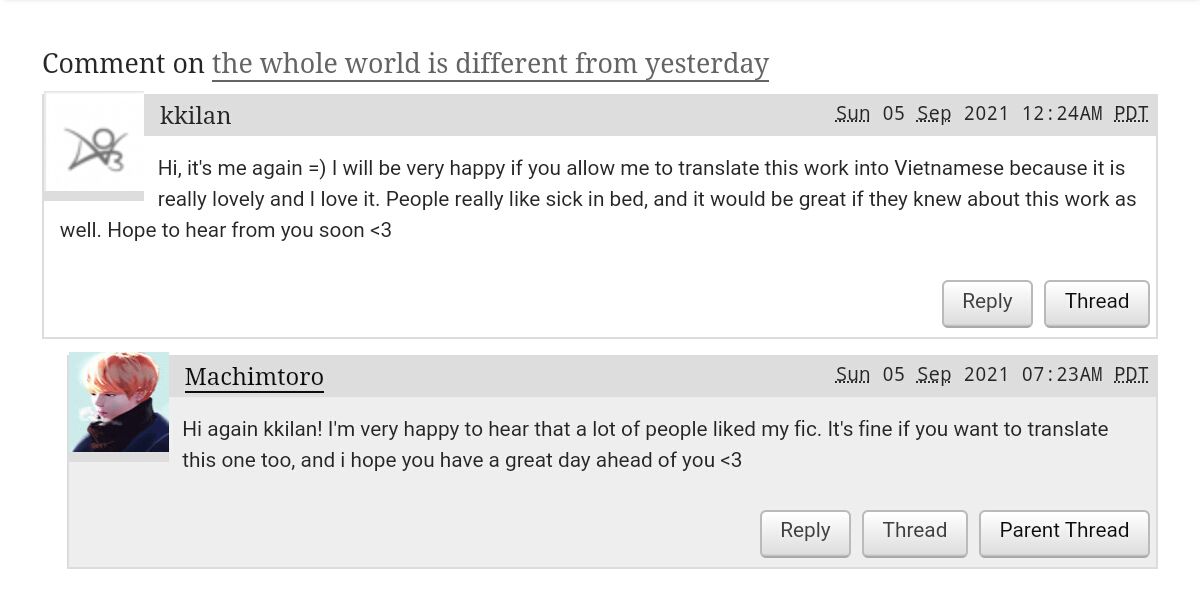Click the kkilan username in comment header
The width and height of the screenshot is (1200, 608).
tap(195, 116)
